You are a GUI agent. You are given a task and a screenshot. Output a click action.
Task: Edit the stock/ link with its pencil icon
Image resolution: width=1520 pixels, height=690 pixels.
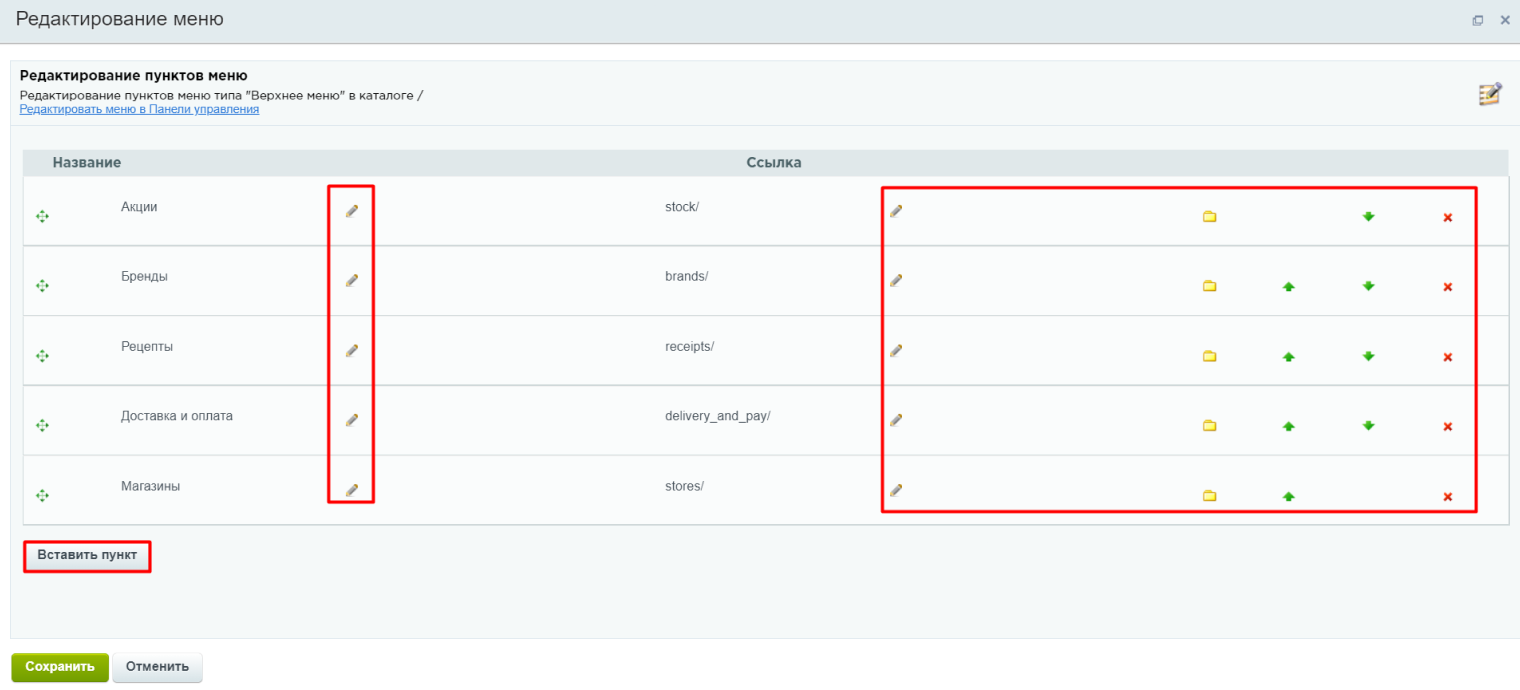(896, 211)
